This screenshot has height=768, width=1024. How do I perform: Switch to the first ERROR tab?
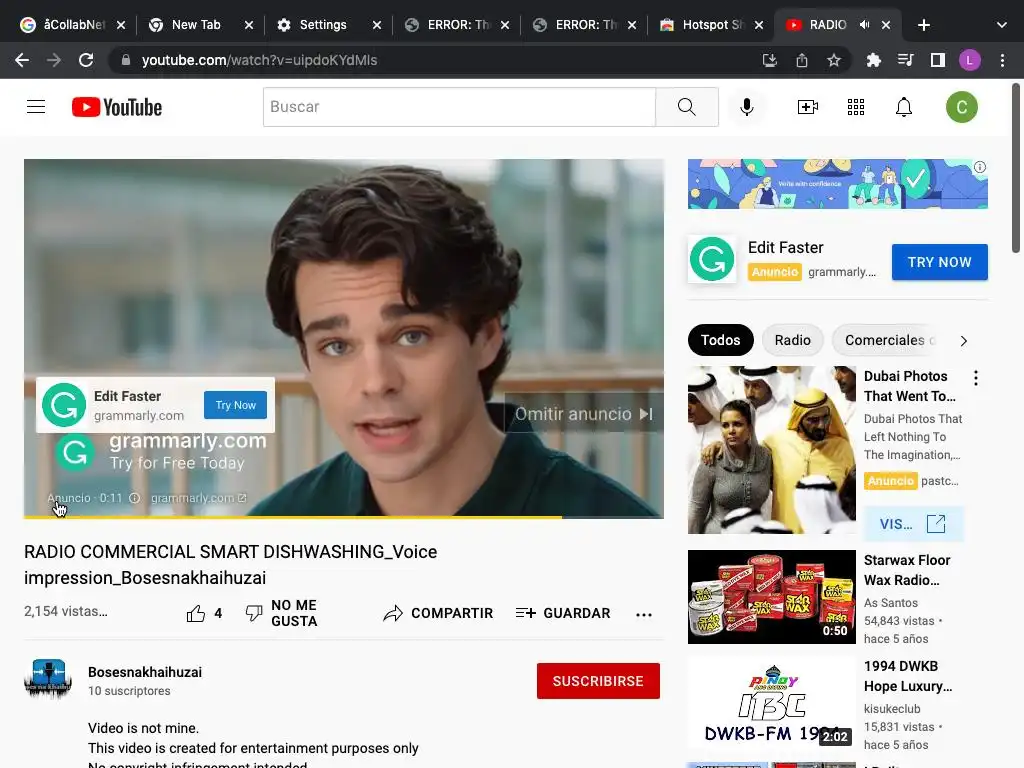coord(456,25)
